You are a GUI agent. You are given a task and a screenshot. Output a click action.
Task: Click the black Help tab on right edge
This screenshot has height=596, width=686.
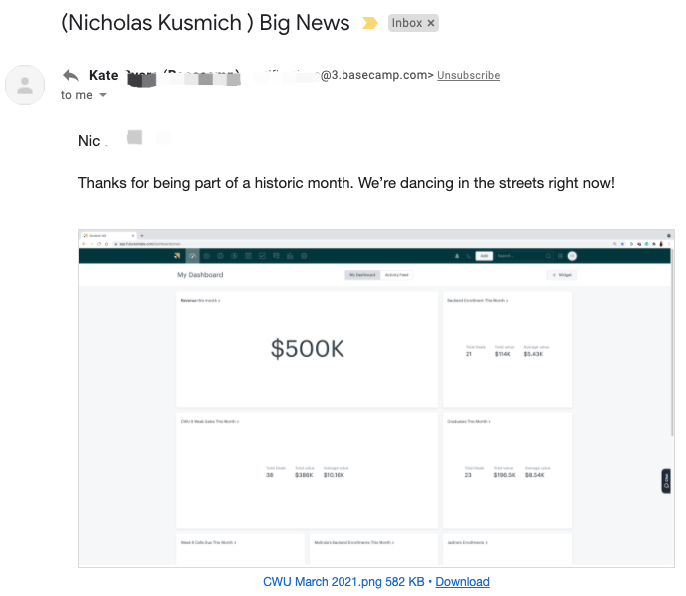coord(666,480)
